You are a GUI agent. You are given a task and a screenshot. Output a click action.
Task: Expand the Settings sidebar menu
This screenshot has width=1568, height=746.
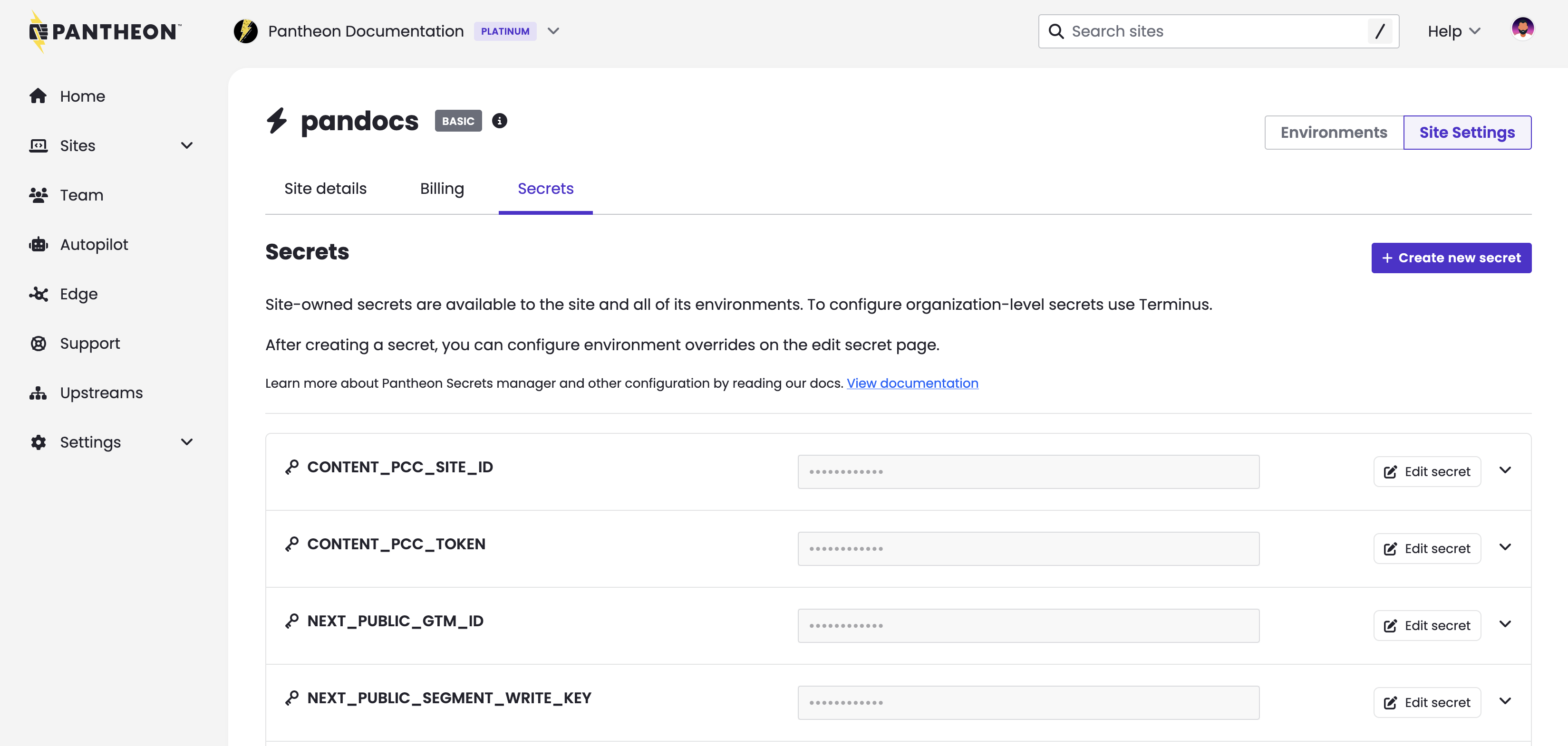[x=186, y=442]
